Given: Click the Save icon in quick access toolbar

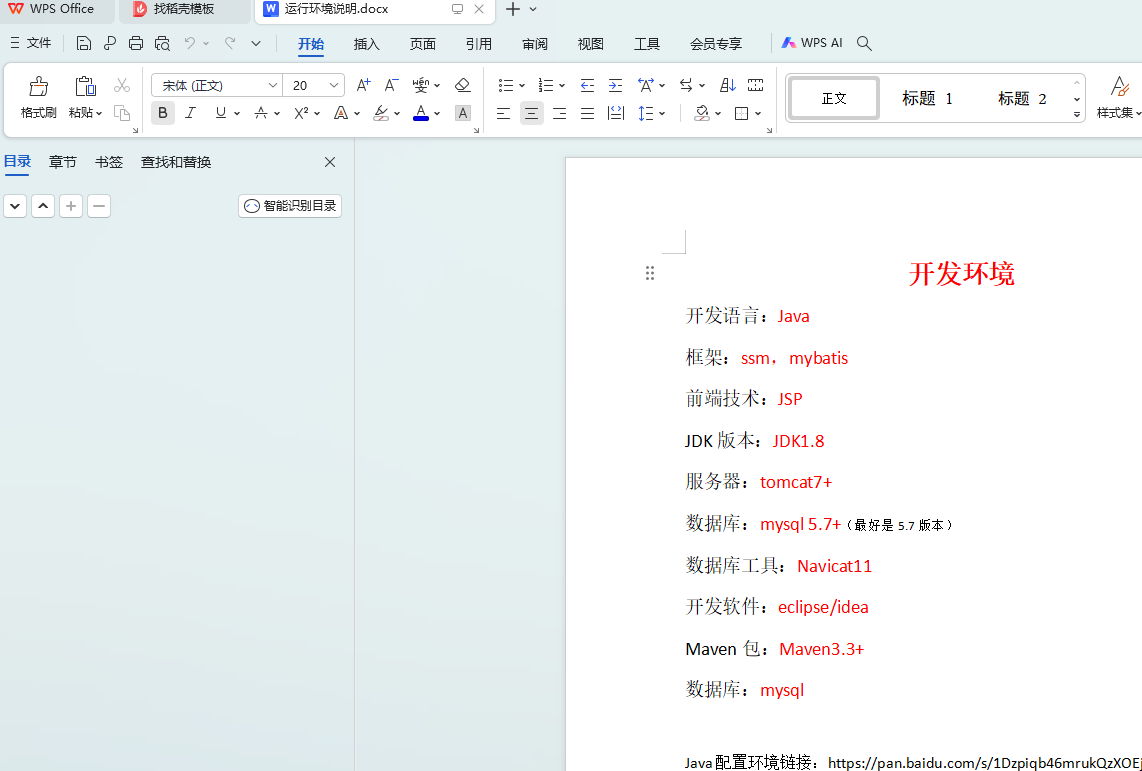Looking at the screenshot, I should tap(84, 43).
